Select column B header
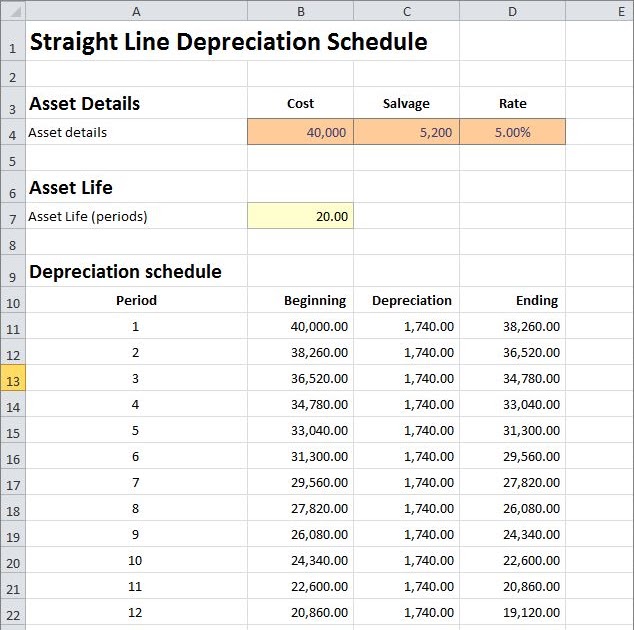634x630 pixels. point(300,11)
